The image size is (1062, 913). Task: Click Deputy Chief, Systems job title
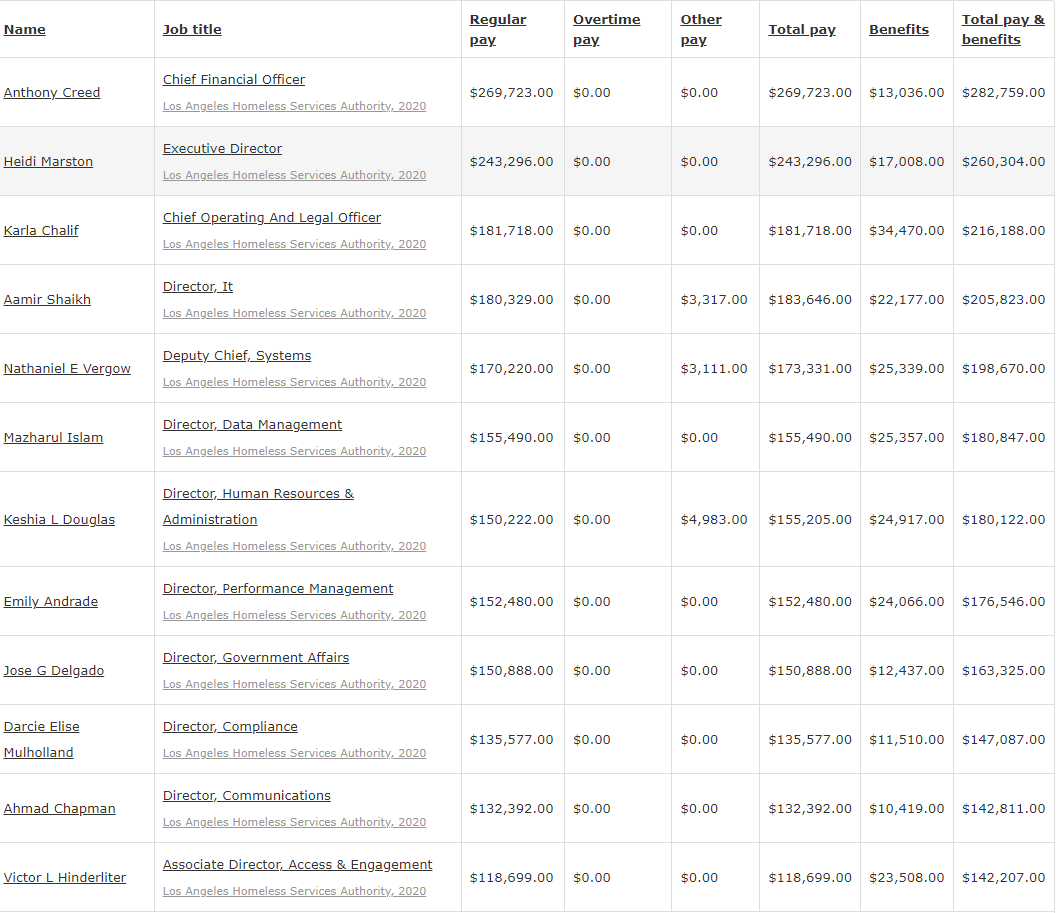pos(237,356)
